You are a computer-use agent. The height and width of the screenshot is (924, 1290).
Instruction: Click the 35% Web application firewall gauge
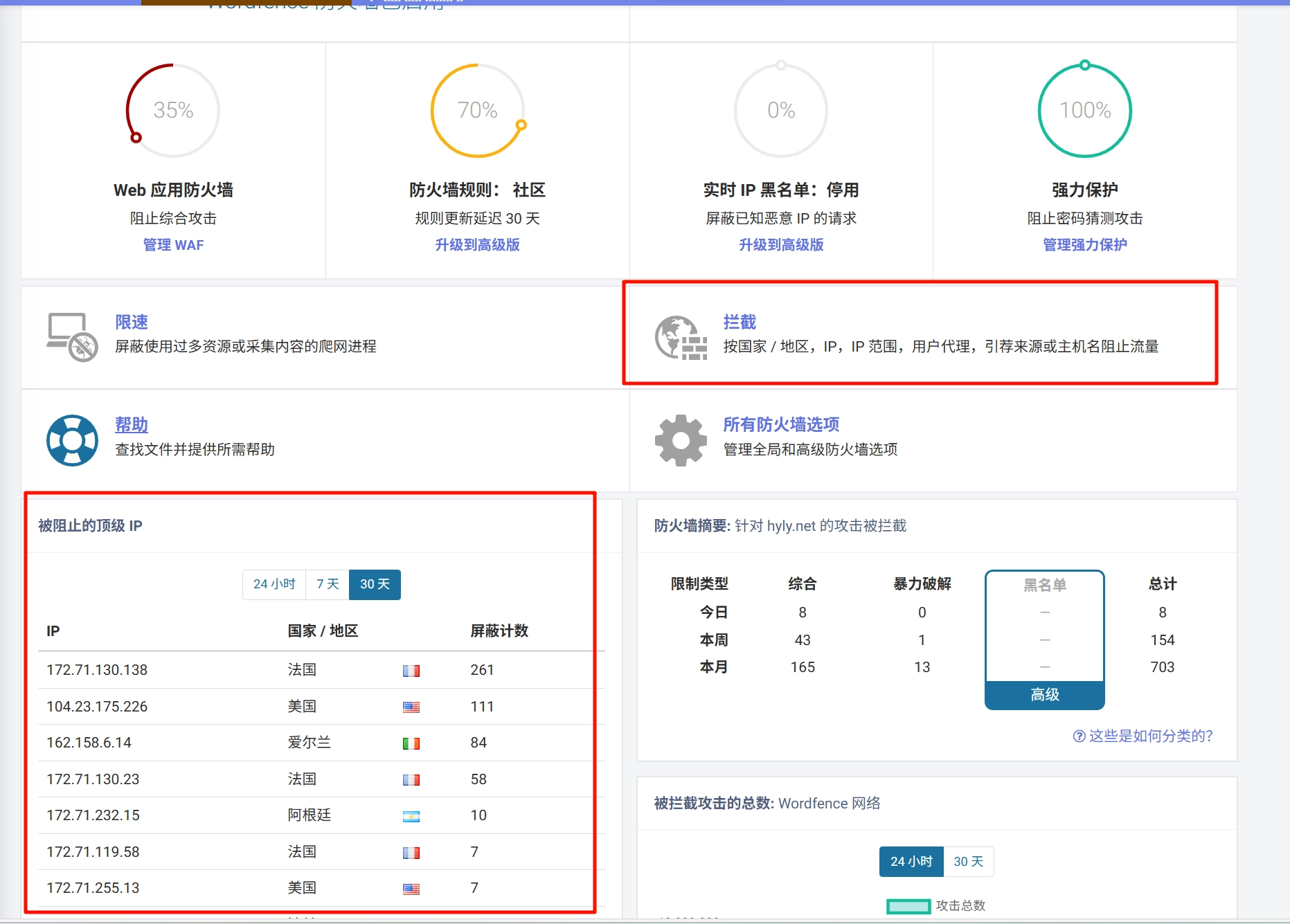coord(173,110)
